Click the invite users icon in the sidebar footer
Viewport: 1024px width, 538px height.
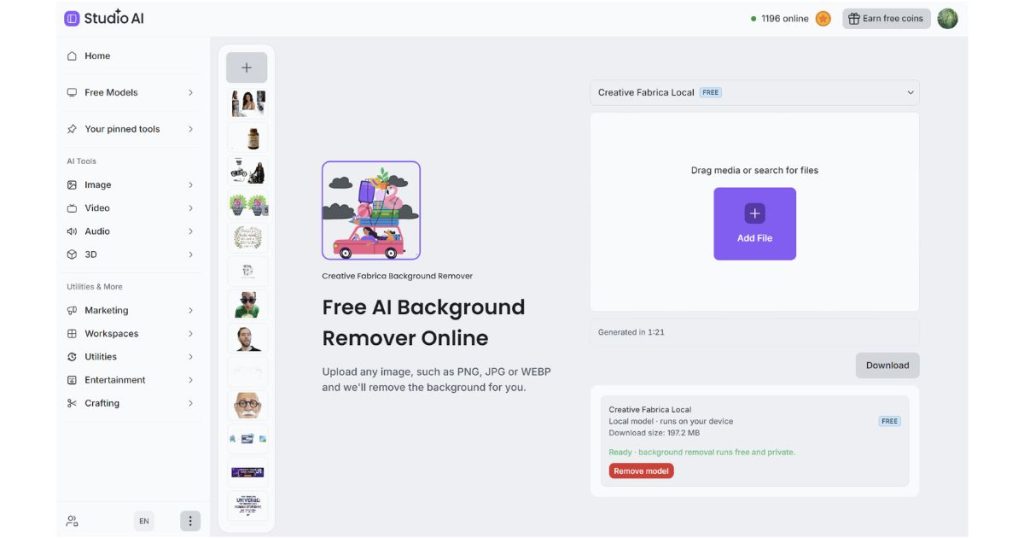tap(72, 521)
